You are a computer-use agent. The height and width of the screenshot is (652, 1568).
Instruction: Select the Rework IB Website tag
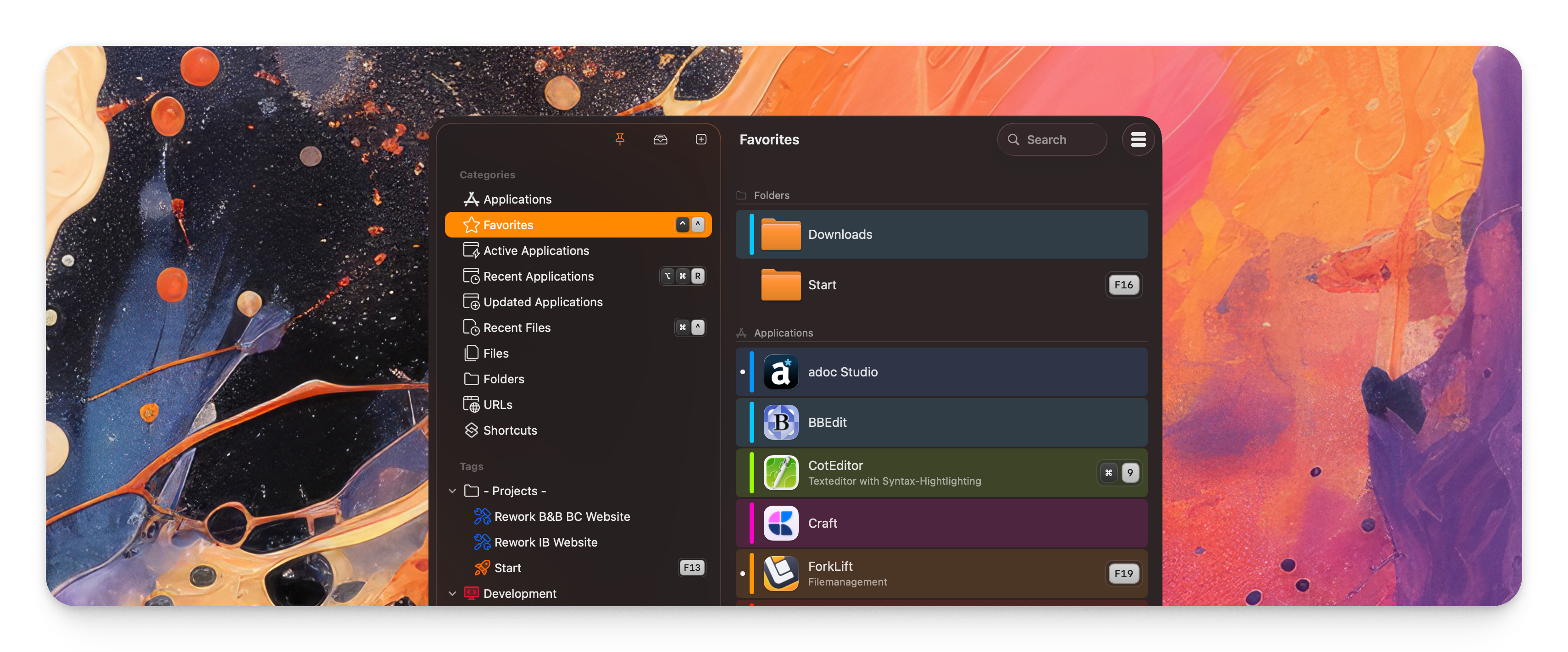[545, 542]
